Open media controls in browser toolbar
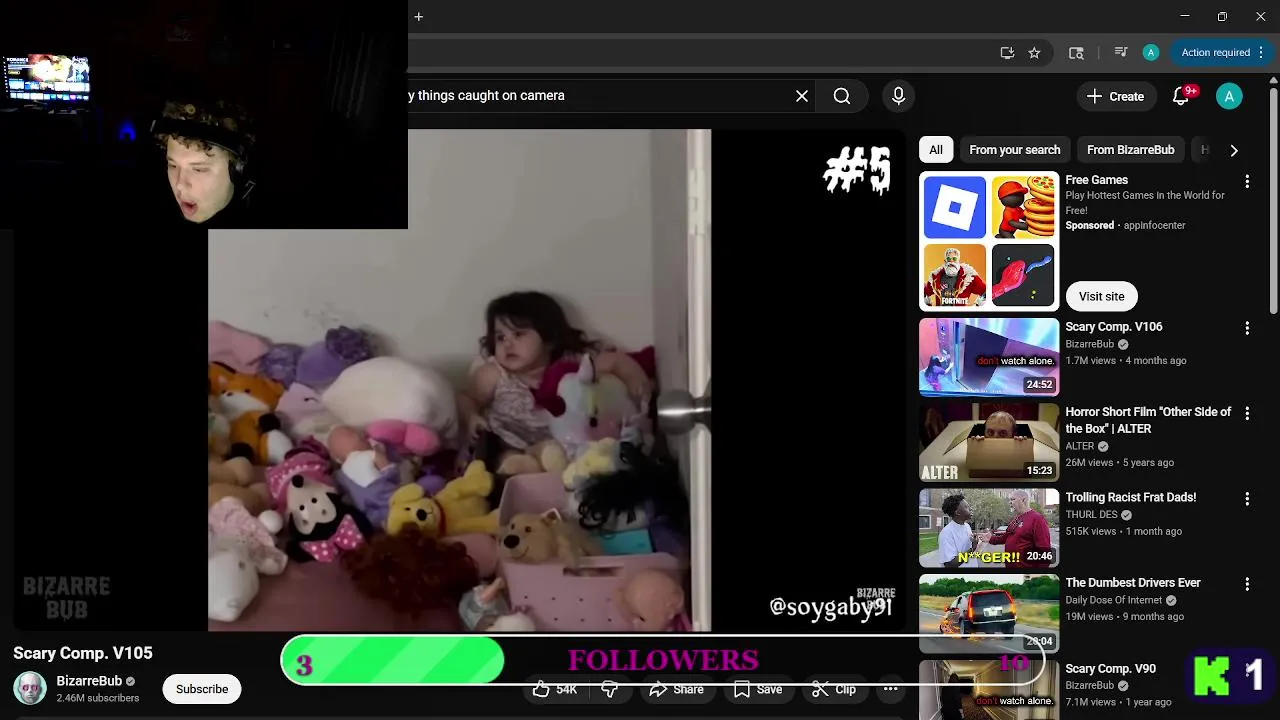 click(x=1121, y=53)
